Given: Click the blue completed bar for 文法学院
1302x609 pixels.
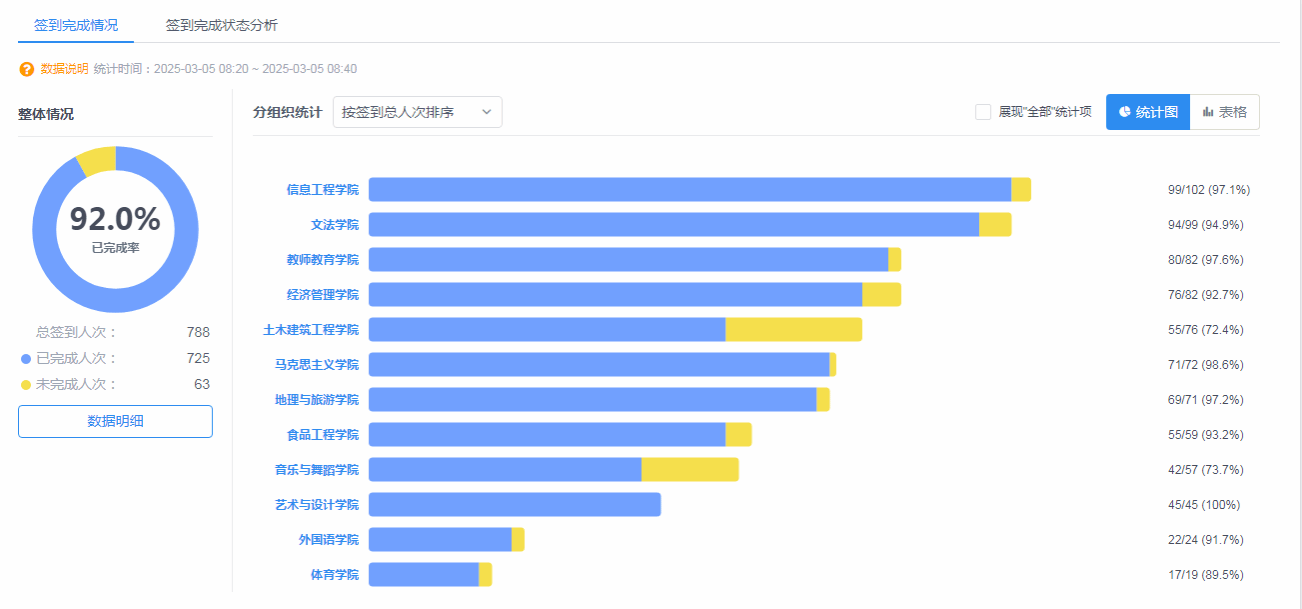Looking at the screenshot, I should tap(673, 225).
